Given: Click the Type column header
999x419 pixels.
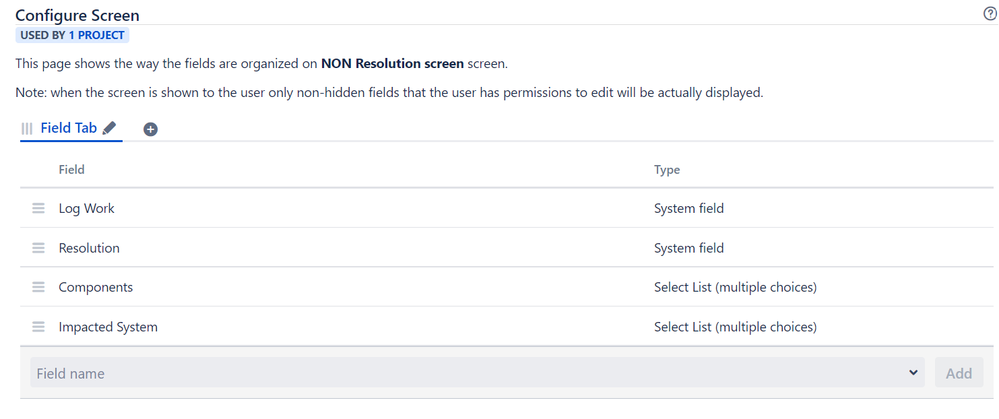Looking at the screenshot, I should (x=667, y=169).
